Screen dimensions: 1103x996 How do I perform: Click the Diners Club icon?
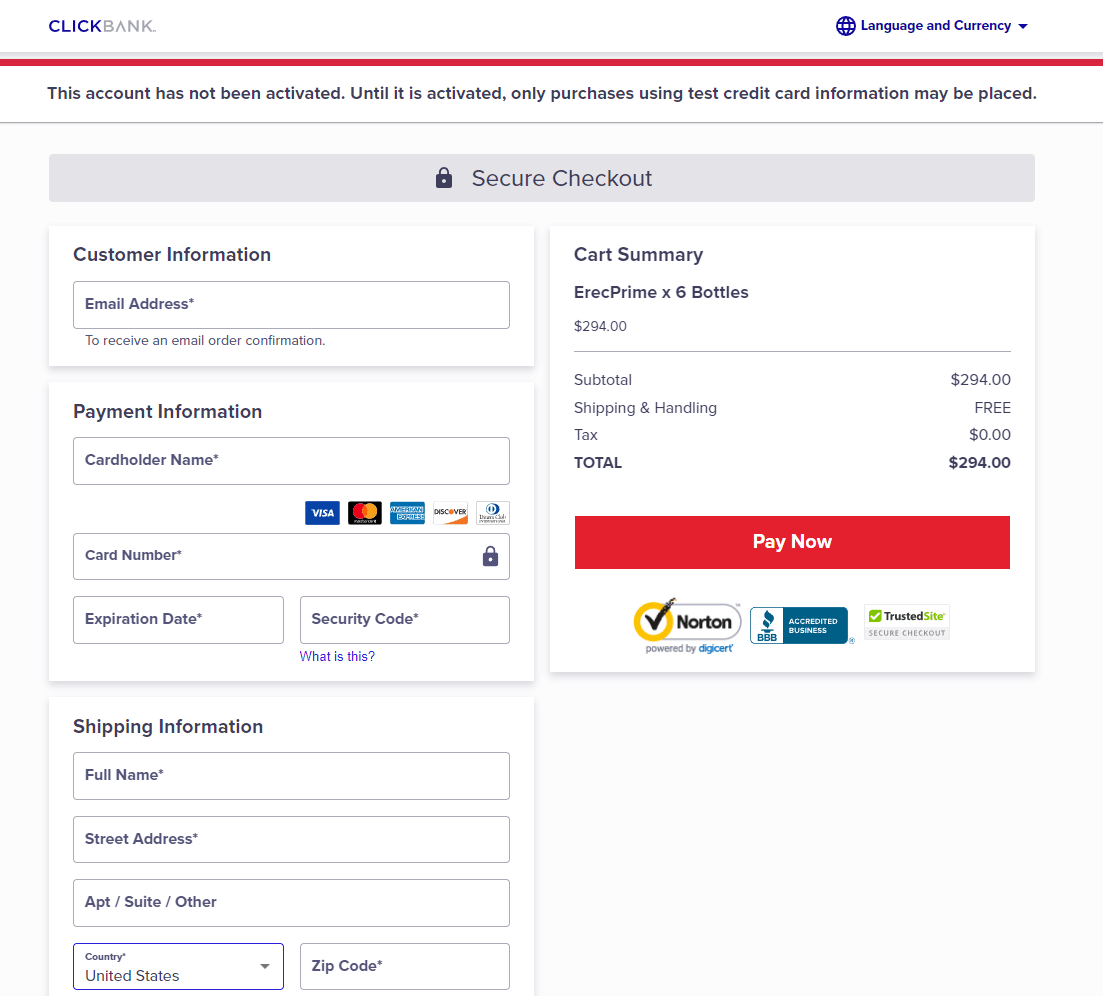(491, 512)
